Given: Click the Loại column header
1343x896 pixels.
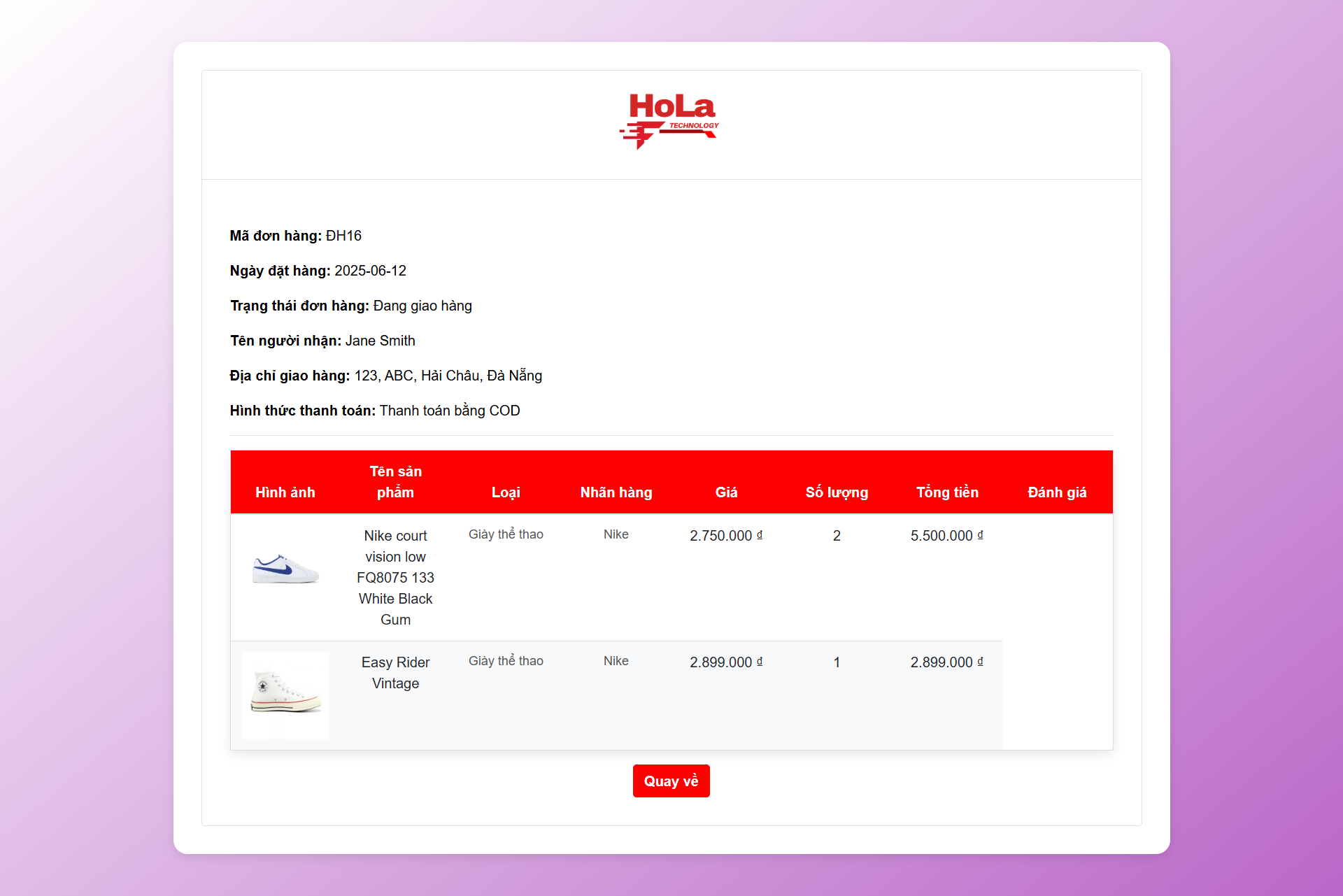Looking at the screenshot, I should pos(506,492).
